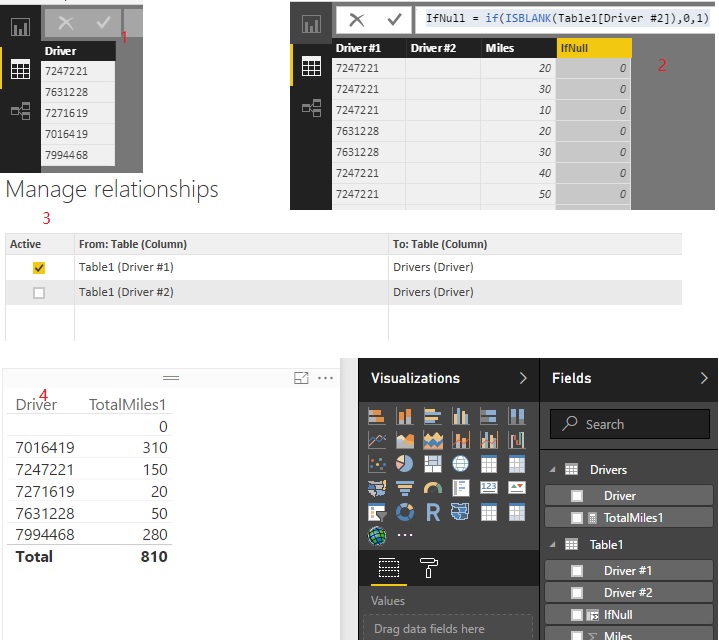Collapse the Drivers table in Fields
This screenshot has height=640, width=719.
[553, 469]
